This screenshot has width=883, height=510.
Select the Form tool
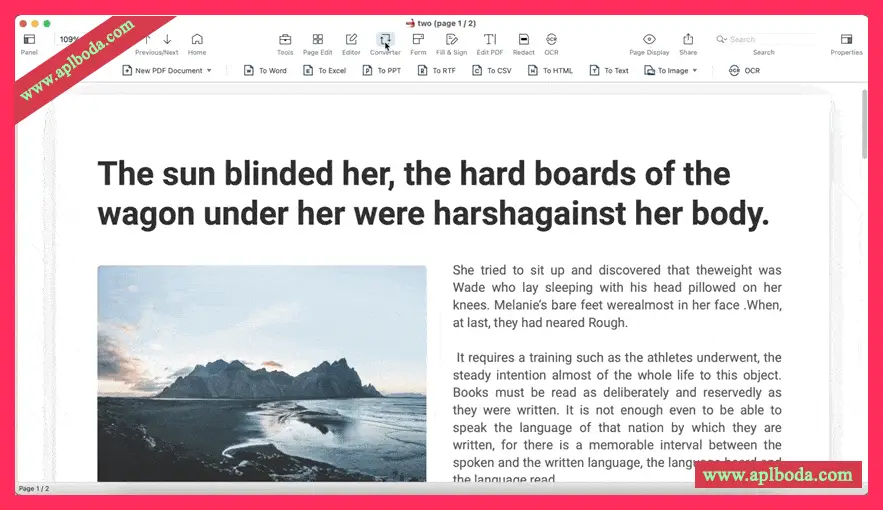pos(418,40)
